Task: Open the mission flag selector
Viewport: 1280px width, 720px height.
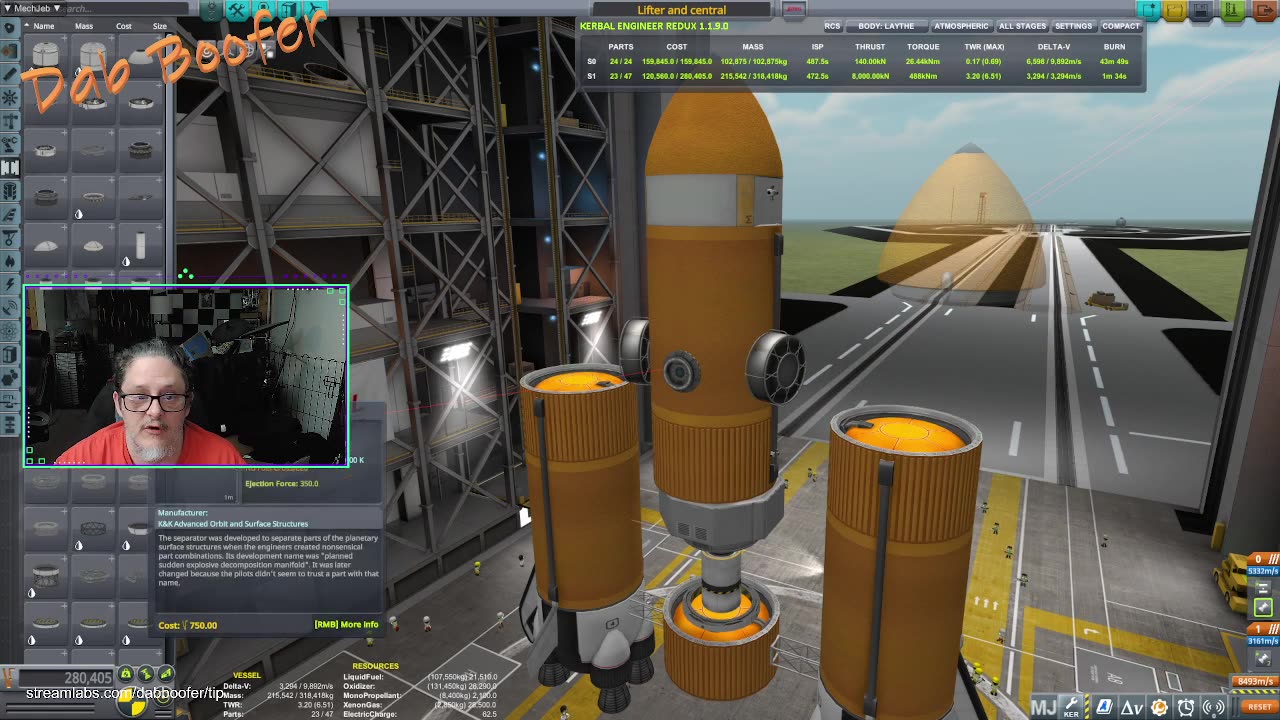Action: click(794, 9)
